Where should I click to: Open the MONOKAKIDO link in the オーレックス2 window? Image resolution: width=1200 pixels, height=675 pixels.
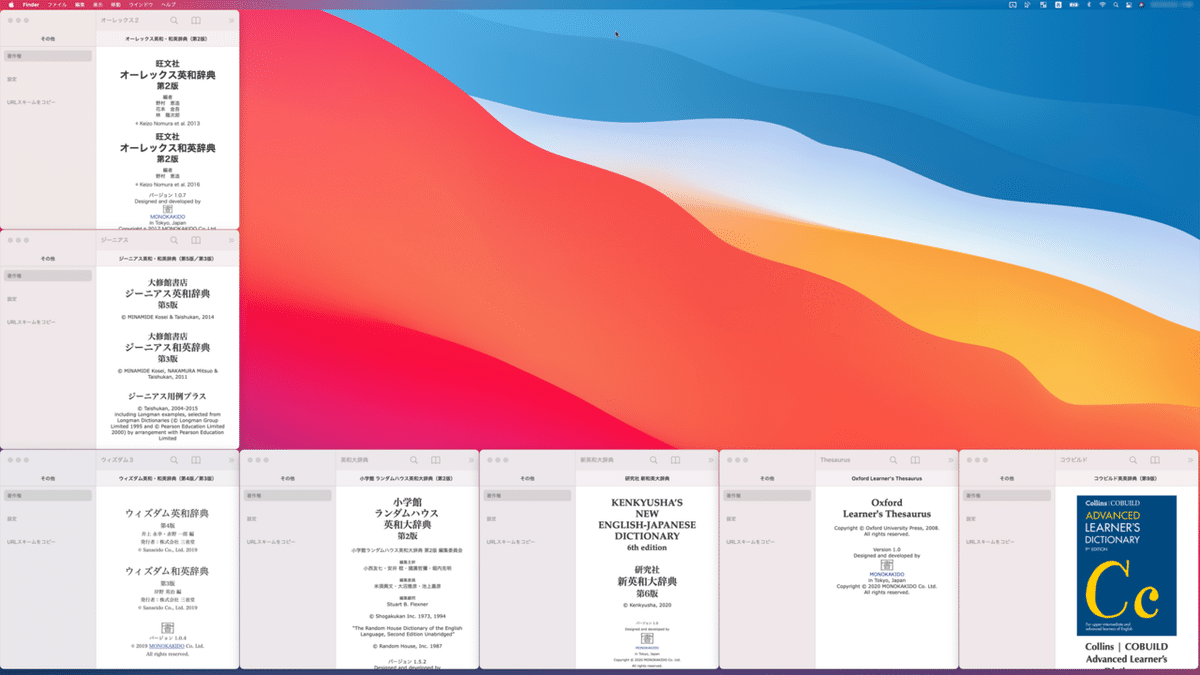pyautogui.click(x=167, y=216)
